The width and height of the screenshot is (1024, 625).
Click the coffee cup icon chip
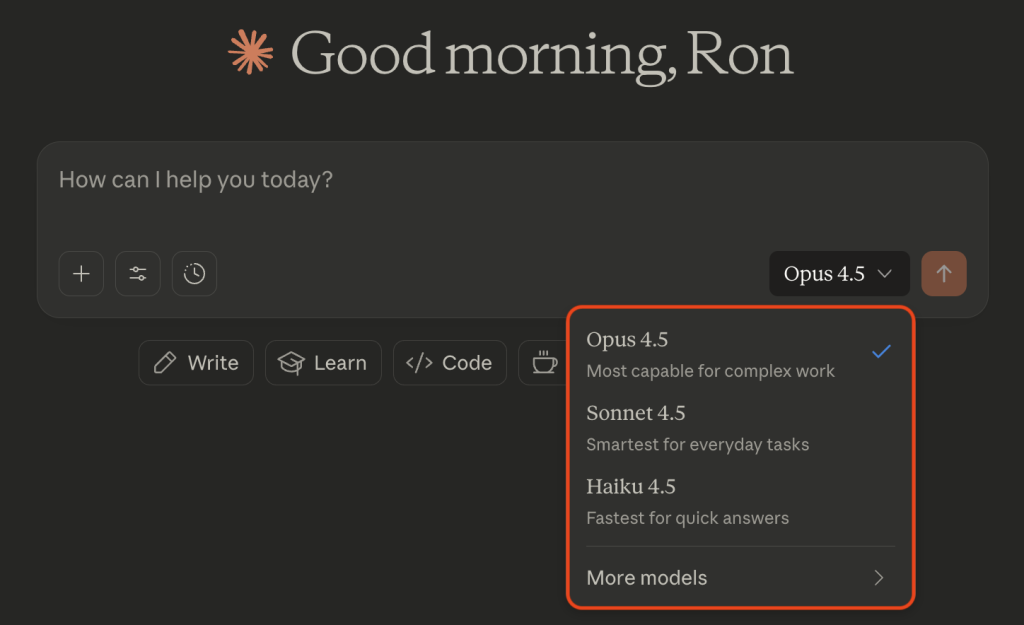(544, 363)
